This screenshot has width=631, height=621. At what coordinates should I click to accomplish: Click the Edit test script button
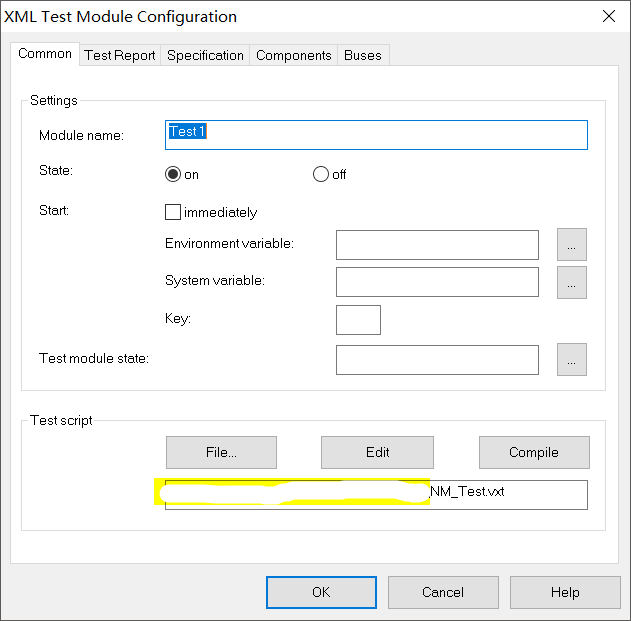[x=377, y=452]
